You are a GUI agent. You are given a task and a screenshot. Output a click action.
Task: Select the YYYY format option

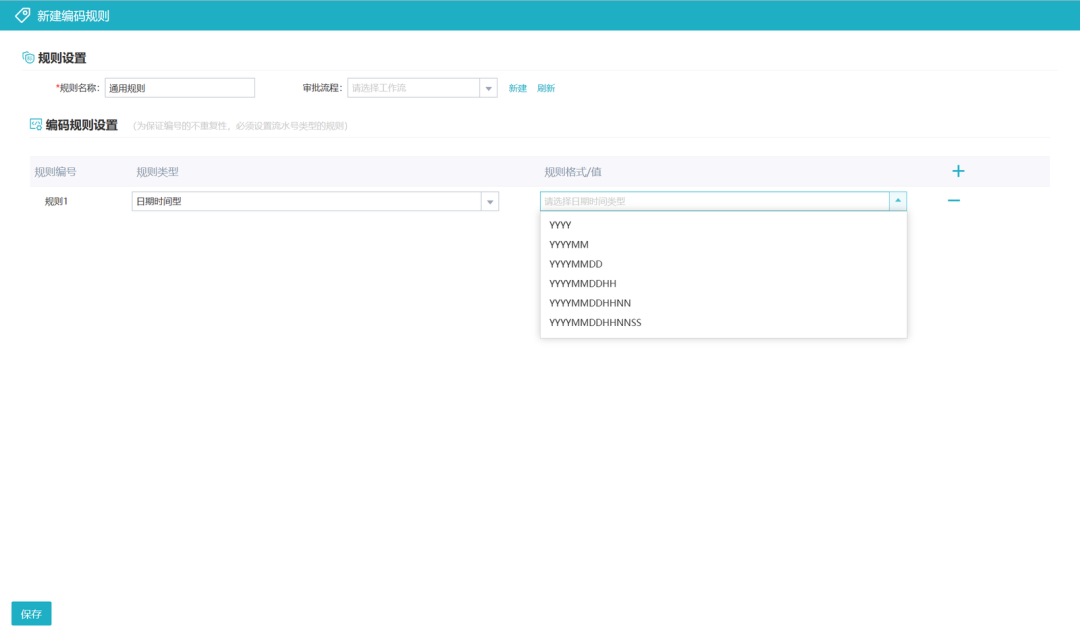(x=723, y=225)
